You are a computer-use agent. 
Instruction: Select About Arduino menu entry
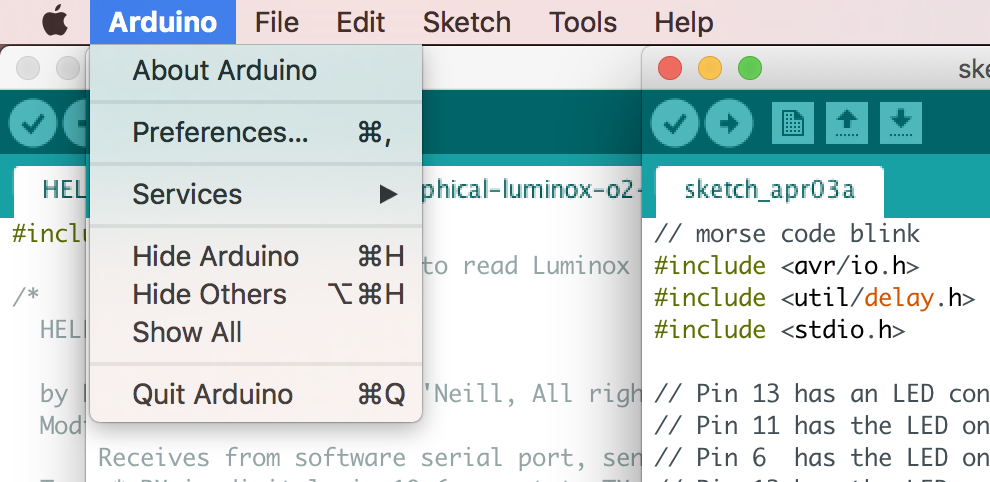pos(225,70)
